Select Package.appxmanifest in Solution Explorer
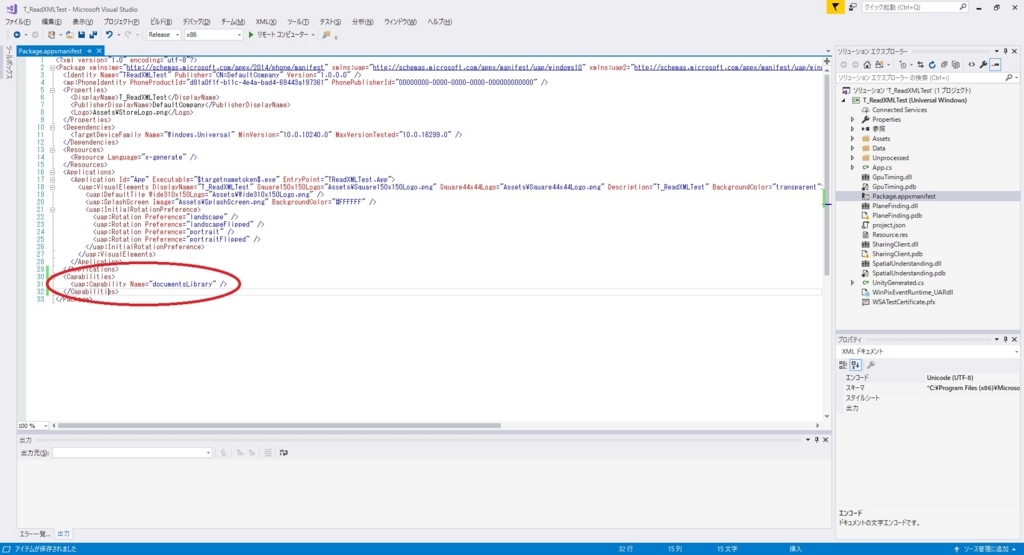This screenshot has width=1024, height=555. point(904,196)
